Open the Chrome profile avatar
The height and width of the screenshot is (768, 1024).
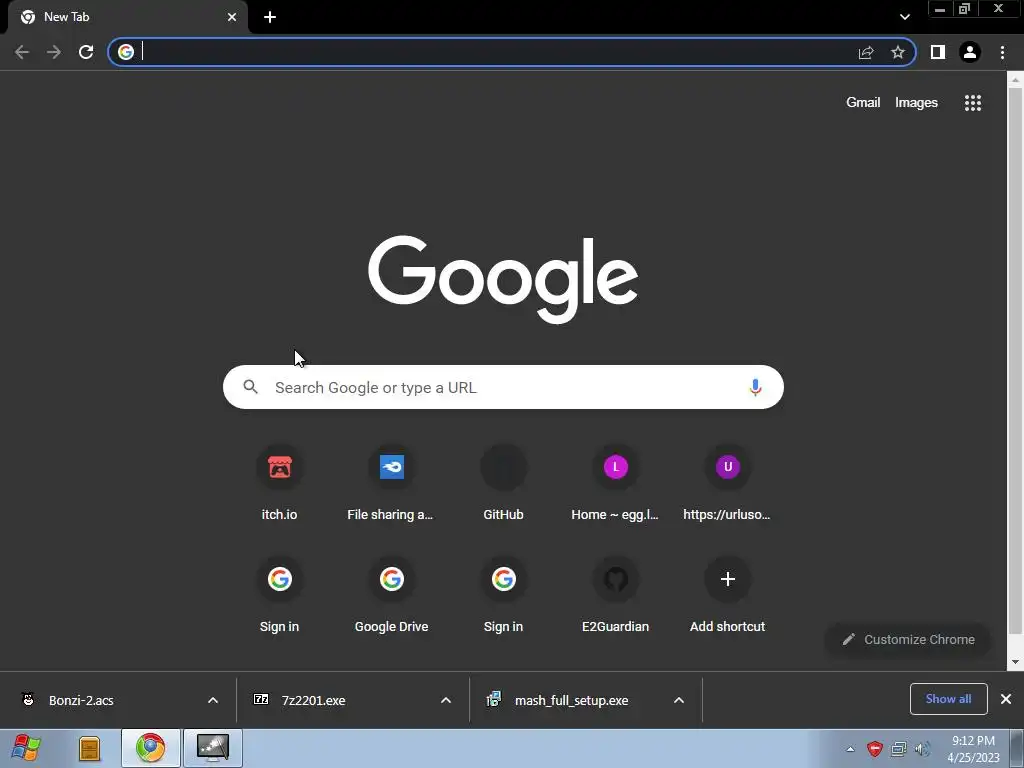click(x=970, y=52)
